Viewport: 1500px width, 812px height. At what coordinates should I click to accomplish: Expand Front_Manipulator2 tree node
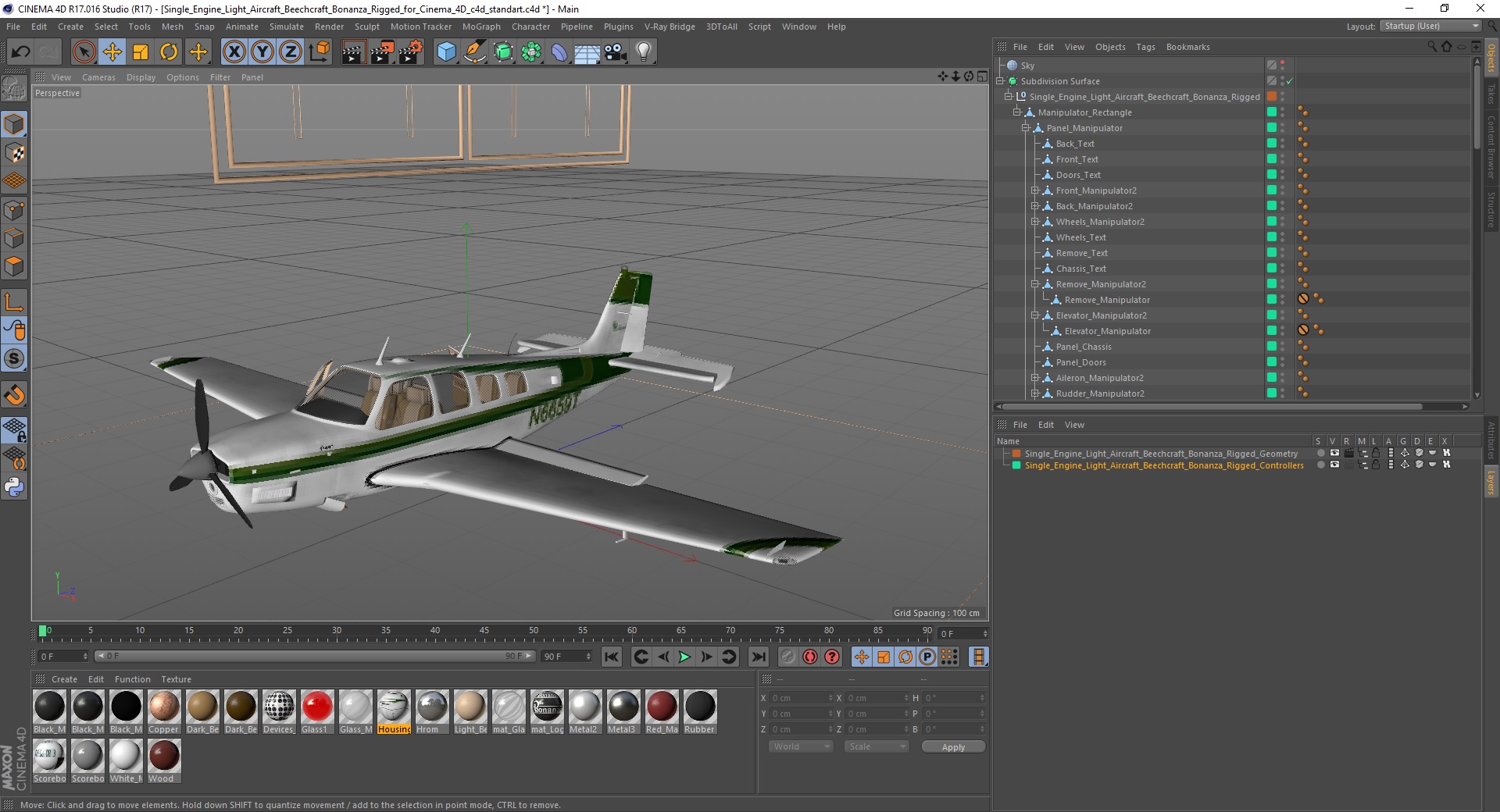(x=1035, y=191)
